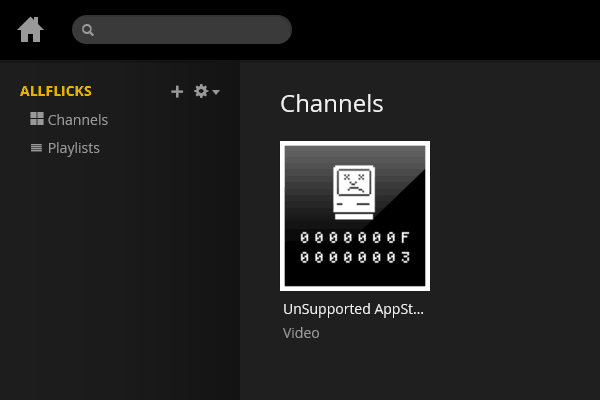Open server settings gear icon
600x400 pixels.
(x=201, y=91)
